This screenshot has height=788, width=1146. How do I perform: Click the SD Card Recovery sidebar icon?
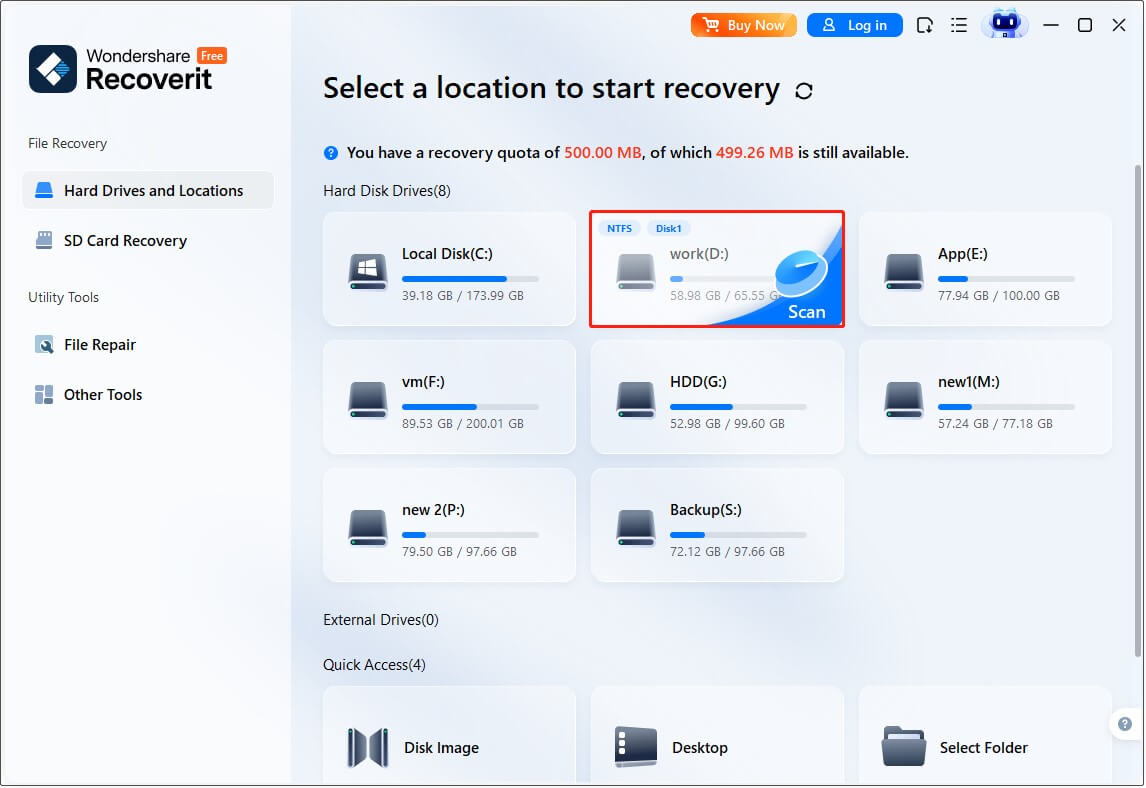point(44,240)
